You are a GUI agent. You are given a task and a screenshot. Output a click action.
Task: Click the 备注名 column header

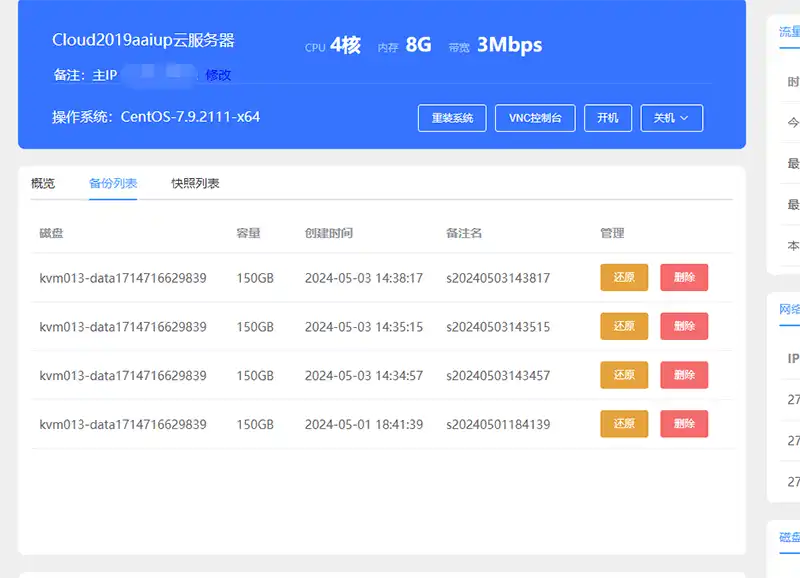point(464,233)
